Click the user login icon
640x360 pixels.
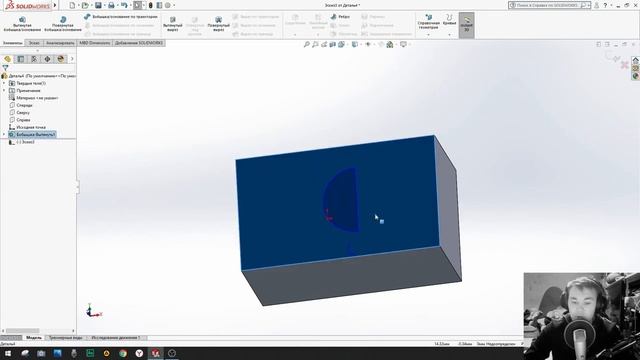point(596,5)
